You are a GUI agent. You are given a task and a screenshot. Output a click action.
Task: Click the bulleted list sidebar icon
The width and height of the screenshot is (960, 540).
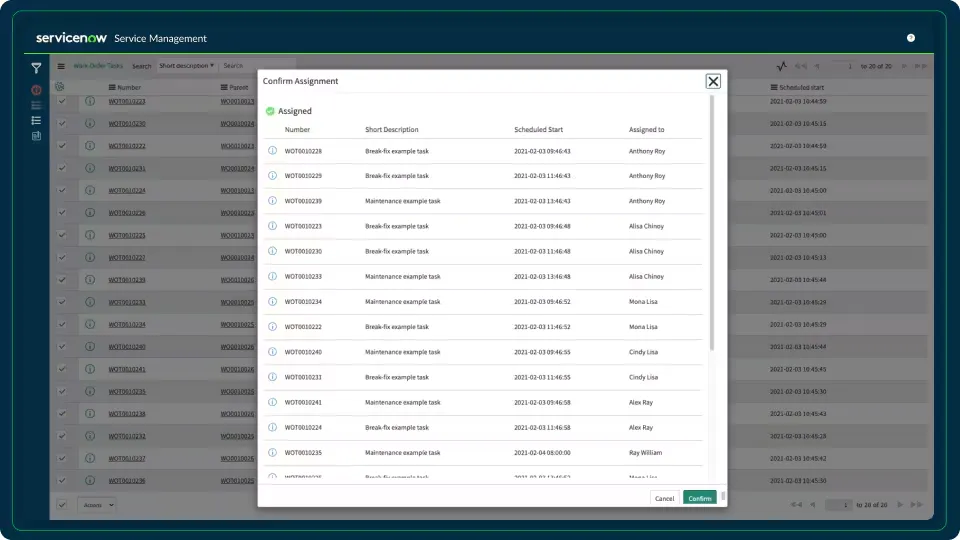tap(36, 121)
